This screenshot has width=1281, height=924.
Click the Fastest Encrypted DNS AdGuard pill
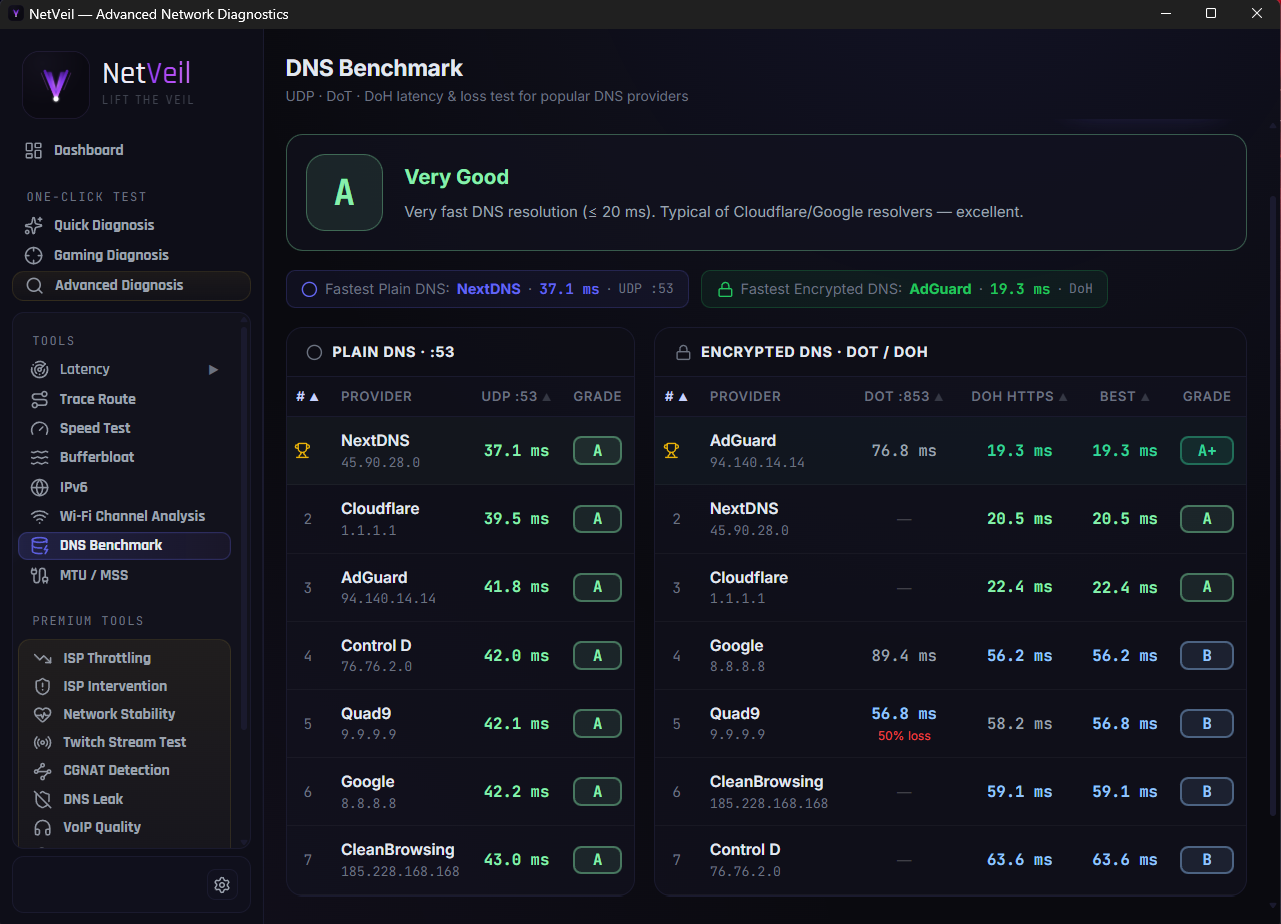[x=904, y=289]
